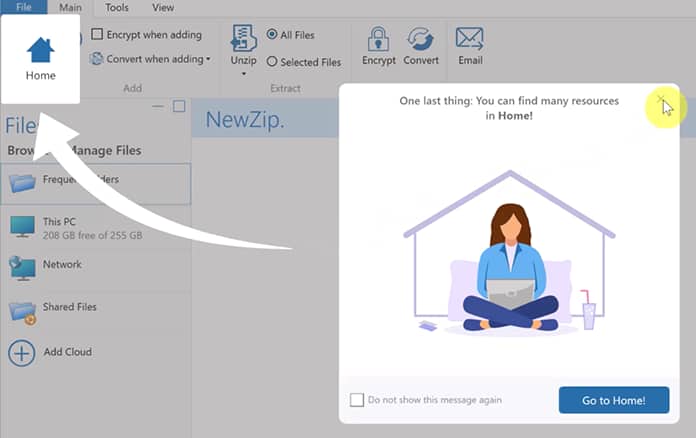Screen dimensions: 696x438
Task: Open the dropdown arrow under Unzip
Action: pyautogui.click(x=243, y=74)
